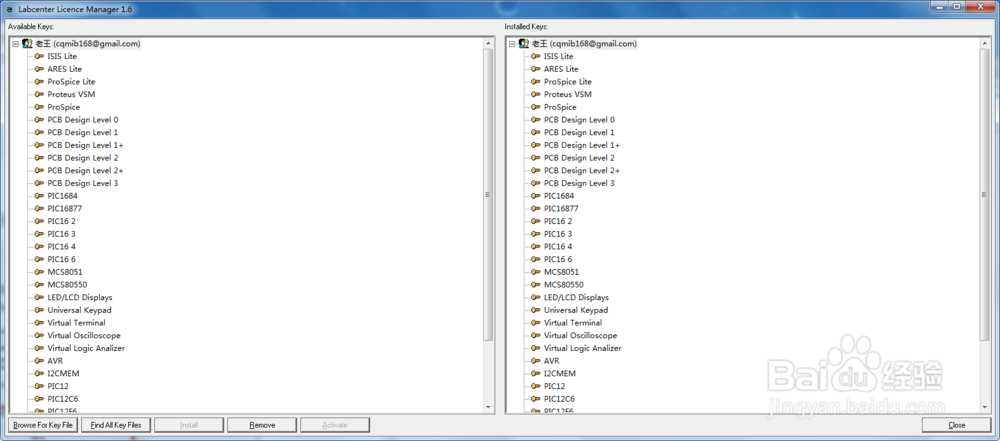This screenshot has height=441, width=1000.
Task: Click user icon of 老王 in Available Keys
Action: (27, 43)
